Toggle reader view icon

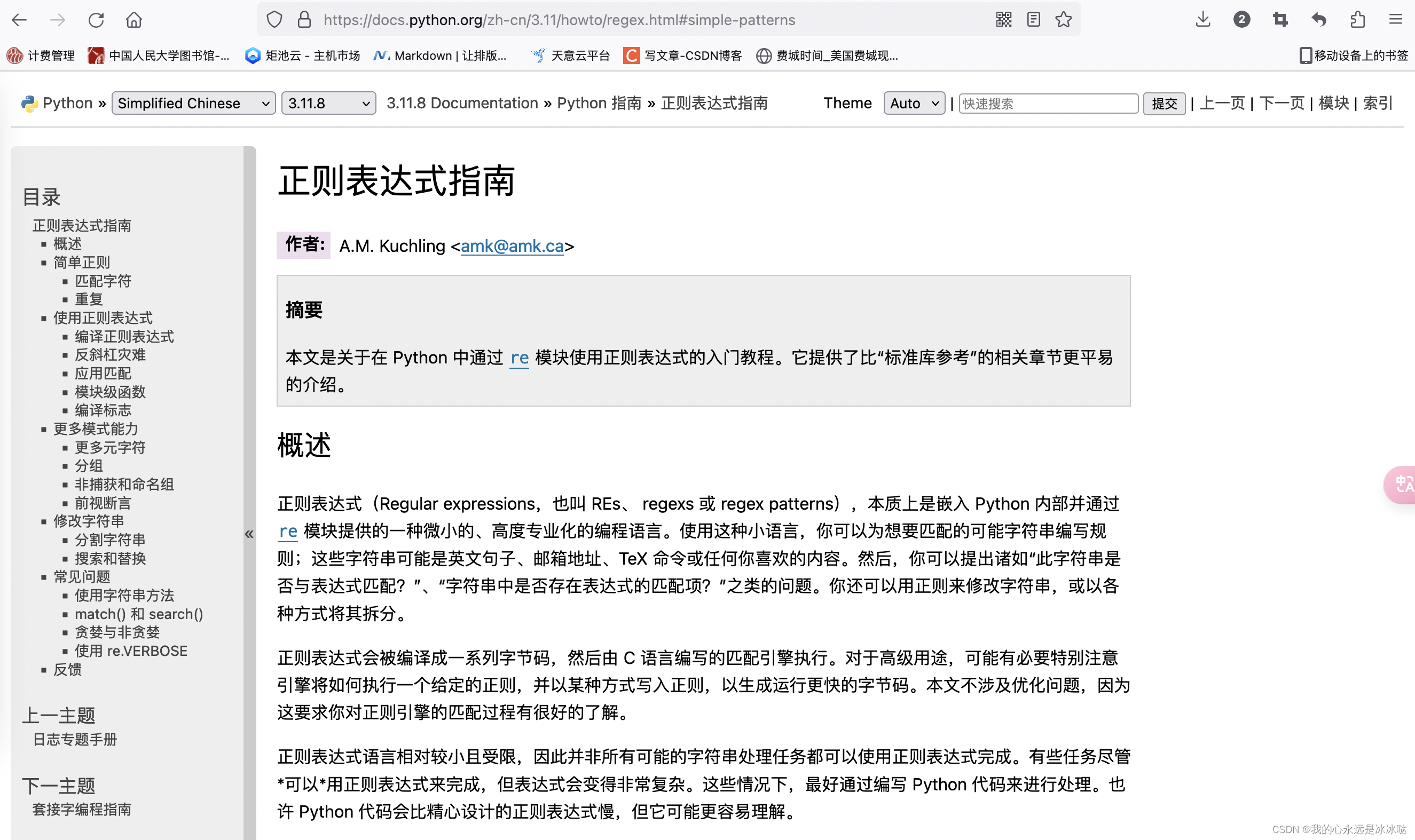point(1033,20)
